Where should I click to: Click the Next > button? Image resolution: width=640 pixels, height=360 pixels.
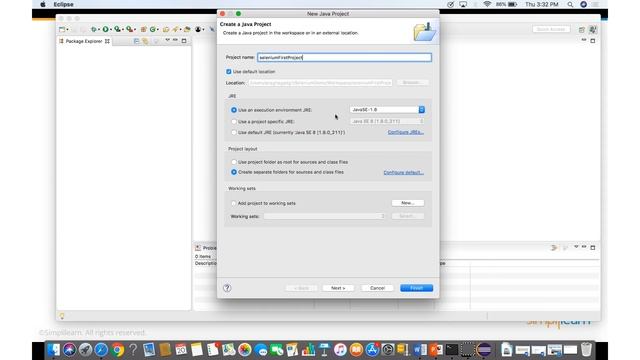tap(338, 288)
